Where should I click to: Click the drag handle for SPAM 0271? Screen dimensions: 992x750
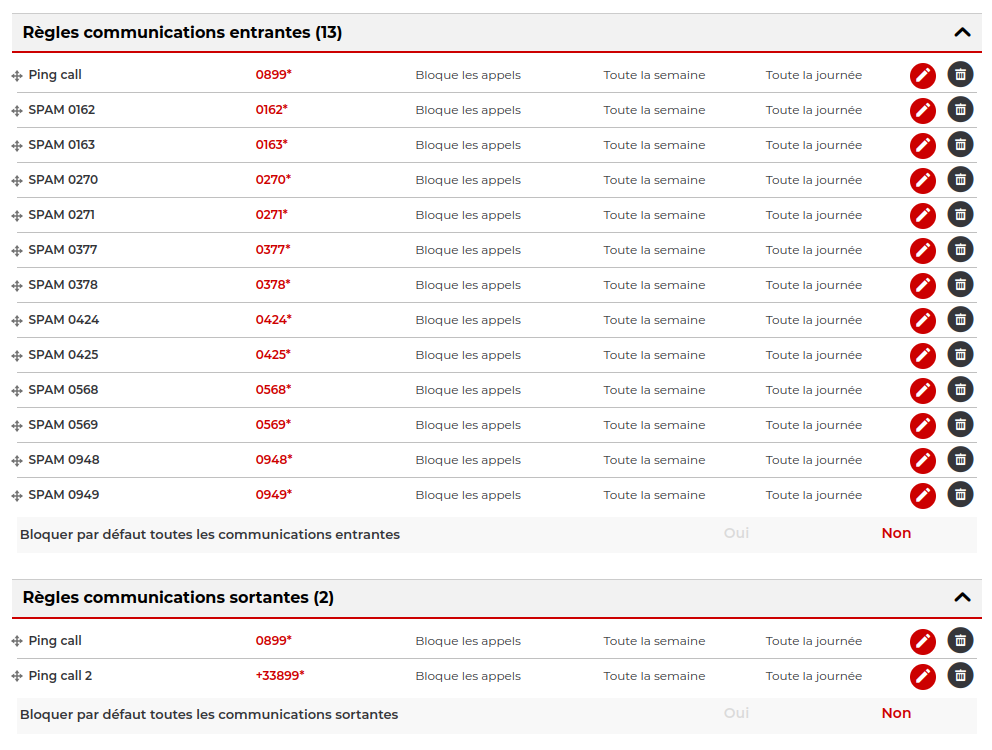pos(17,216)
